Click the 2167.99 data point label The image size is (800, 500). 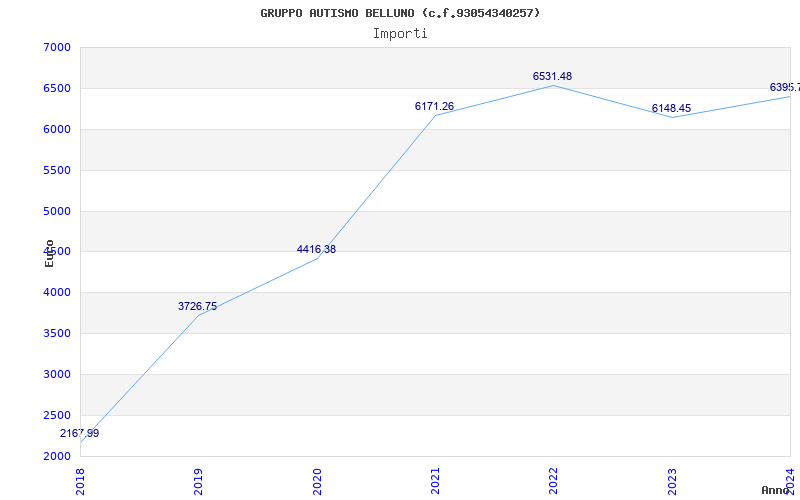80,434
